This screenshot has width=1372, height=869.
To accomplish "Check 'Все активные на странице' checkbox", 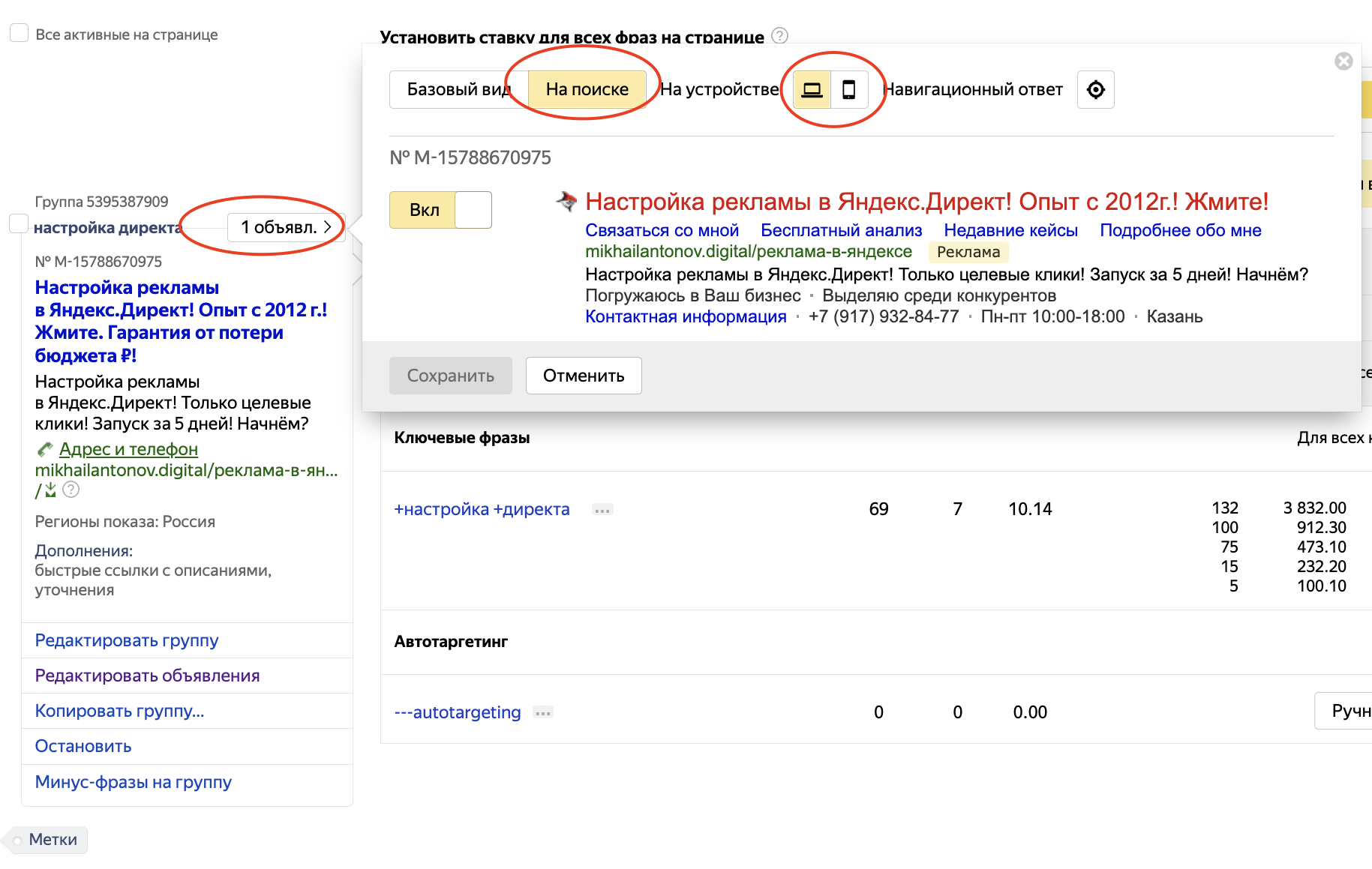I will [20, 34].
